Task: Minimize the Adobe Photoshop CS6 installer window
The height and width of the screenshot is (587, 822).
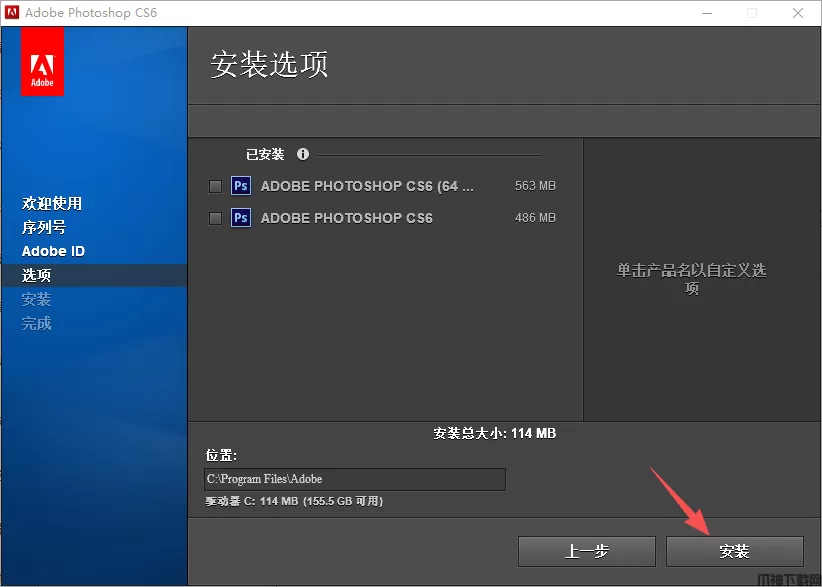Action: (x=706, y=13)
